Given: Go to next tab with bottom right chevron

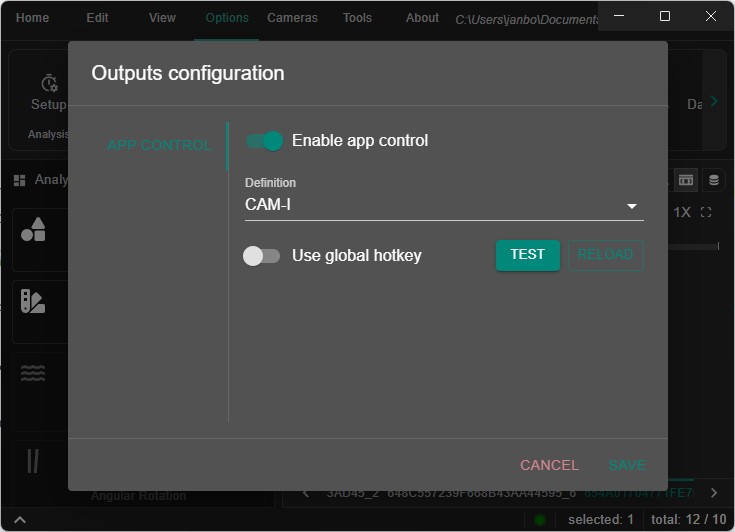Looking at the screenshot, I should point(714,493).
